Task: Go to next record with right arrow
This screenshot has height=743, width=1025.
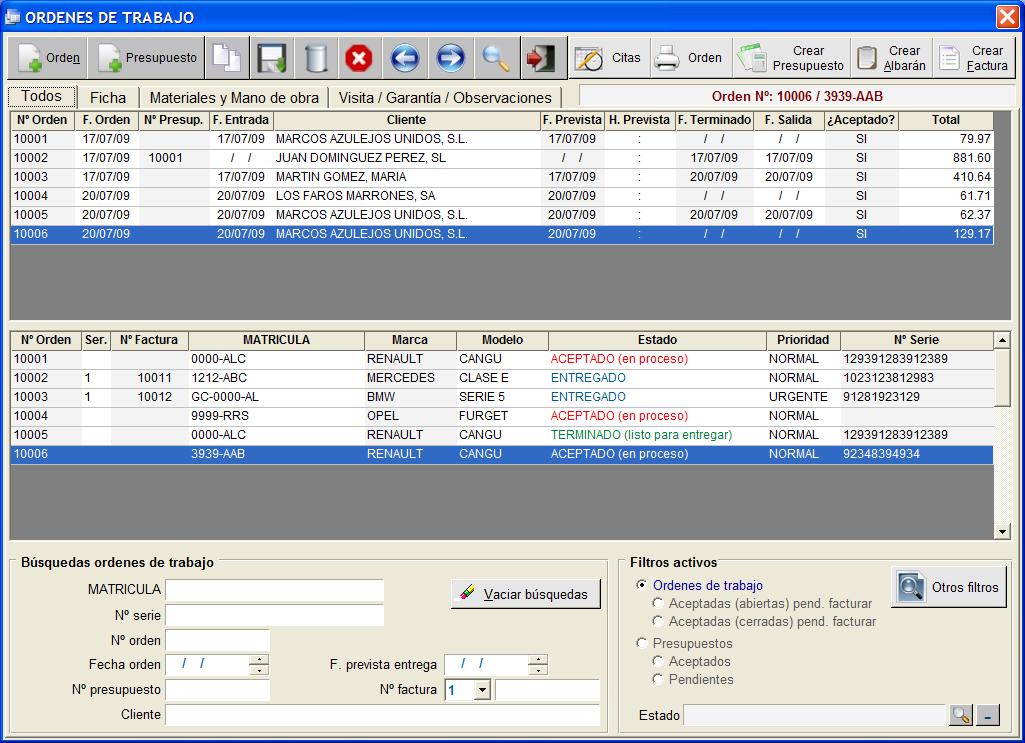Action: (450, 58)
